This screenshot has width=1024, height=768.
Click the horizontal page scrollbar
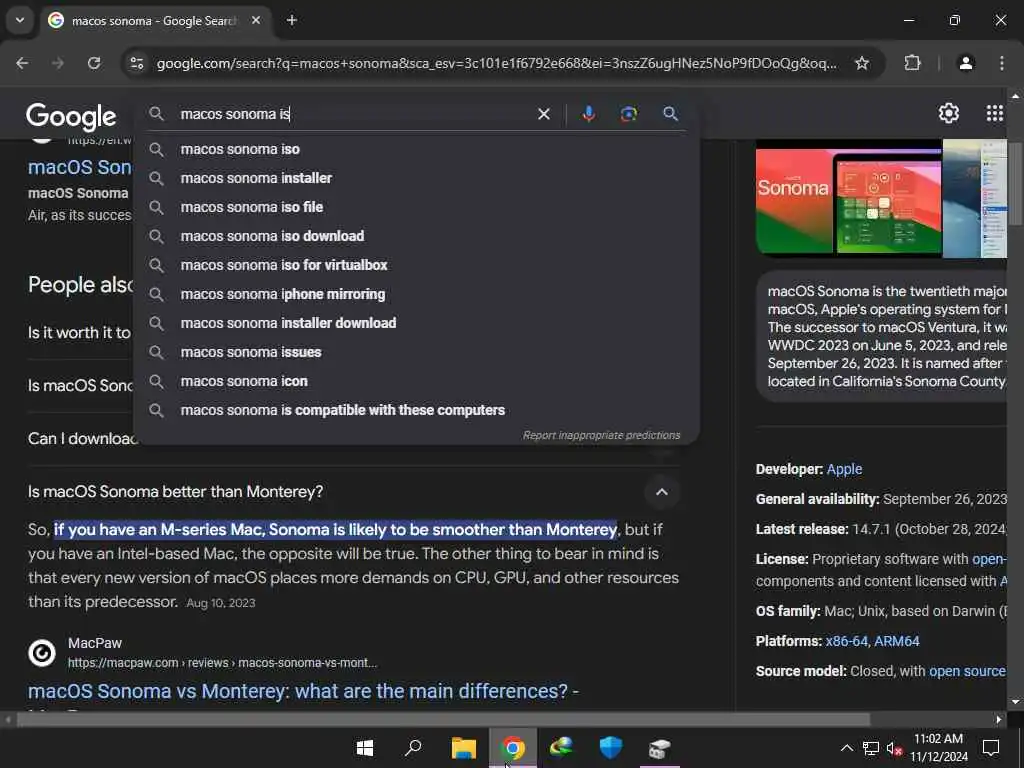(443, 720)
